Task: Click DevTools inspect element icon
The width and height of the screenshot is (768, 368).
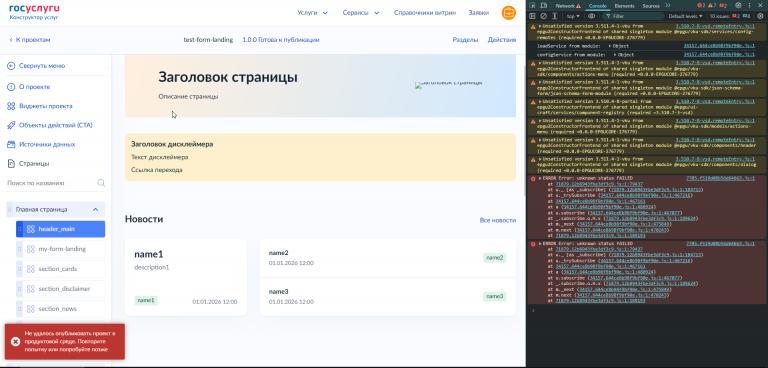Action: (x=532, y=6)
